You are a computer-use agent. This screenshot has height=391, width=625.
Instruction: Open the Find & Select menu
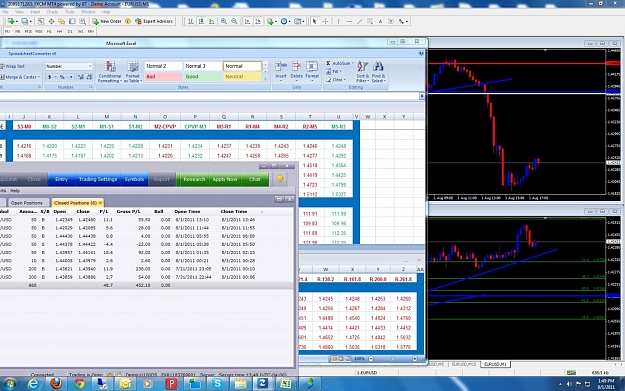click(378, 72)
